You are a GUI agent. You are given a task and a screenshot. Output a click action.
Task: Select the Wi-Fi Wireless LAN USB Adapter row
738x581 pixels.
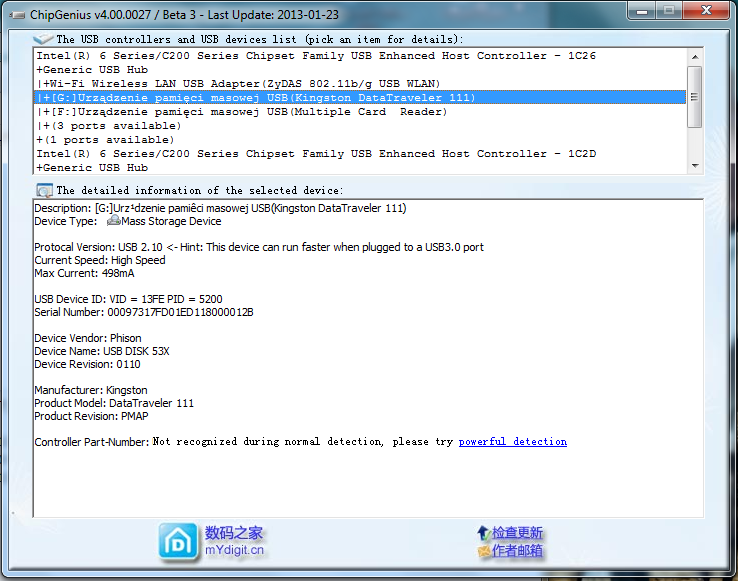pyautogui.click(x=360, y=84)
